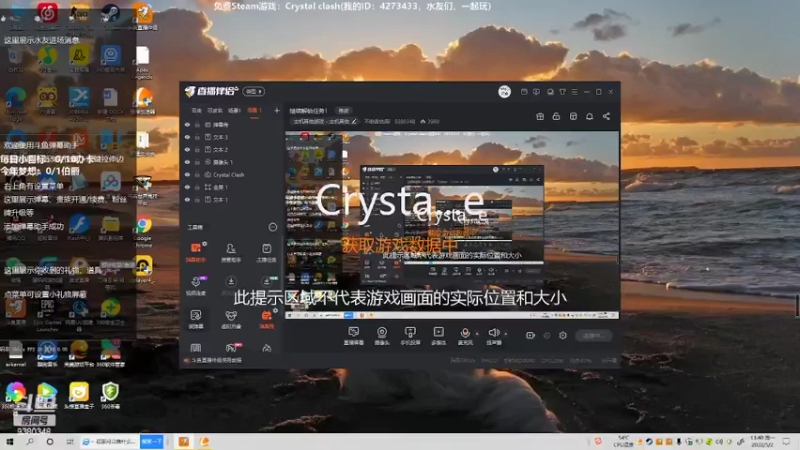Open the orange 弹幕助手 tool
Viewport: 800px width, 450px height.
(196, 252)
